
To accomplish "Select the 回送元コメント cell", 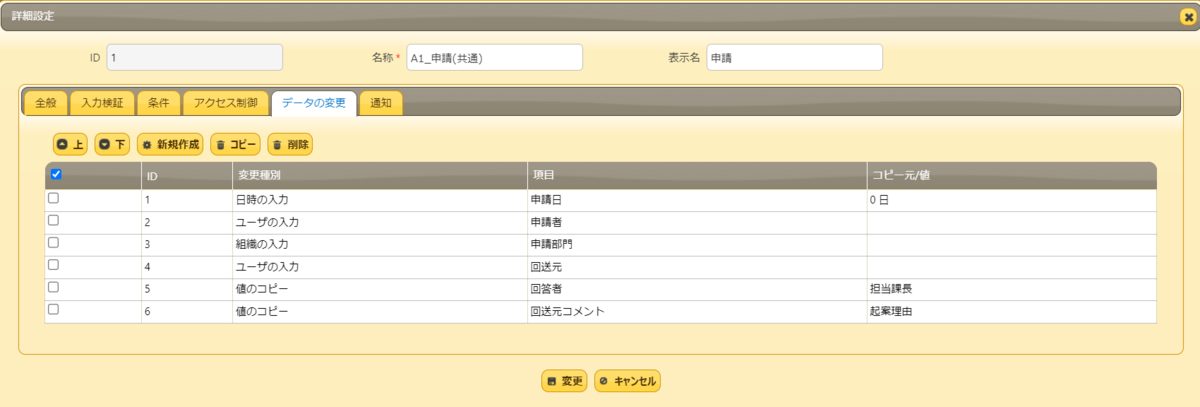I will (x=697, y=312).
